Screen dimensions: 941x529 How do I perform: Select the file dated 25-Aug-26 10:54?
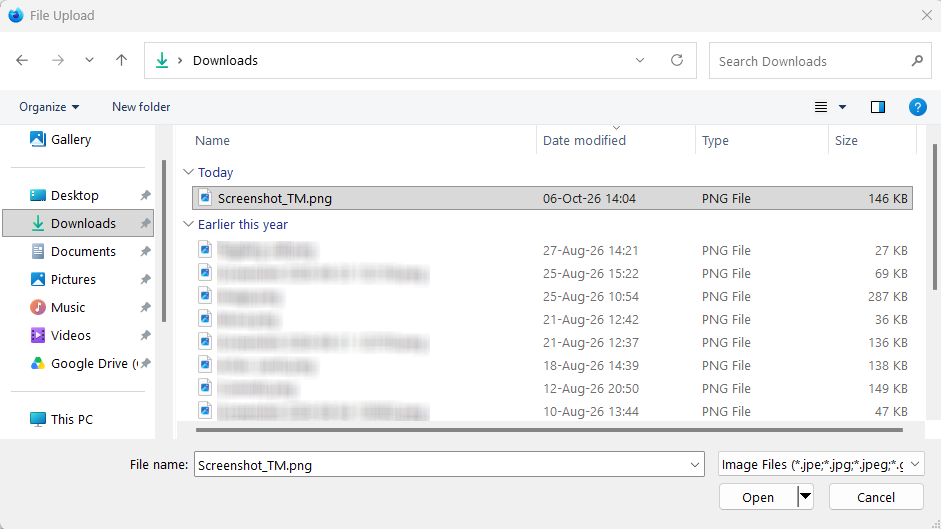coord(552,297)
